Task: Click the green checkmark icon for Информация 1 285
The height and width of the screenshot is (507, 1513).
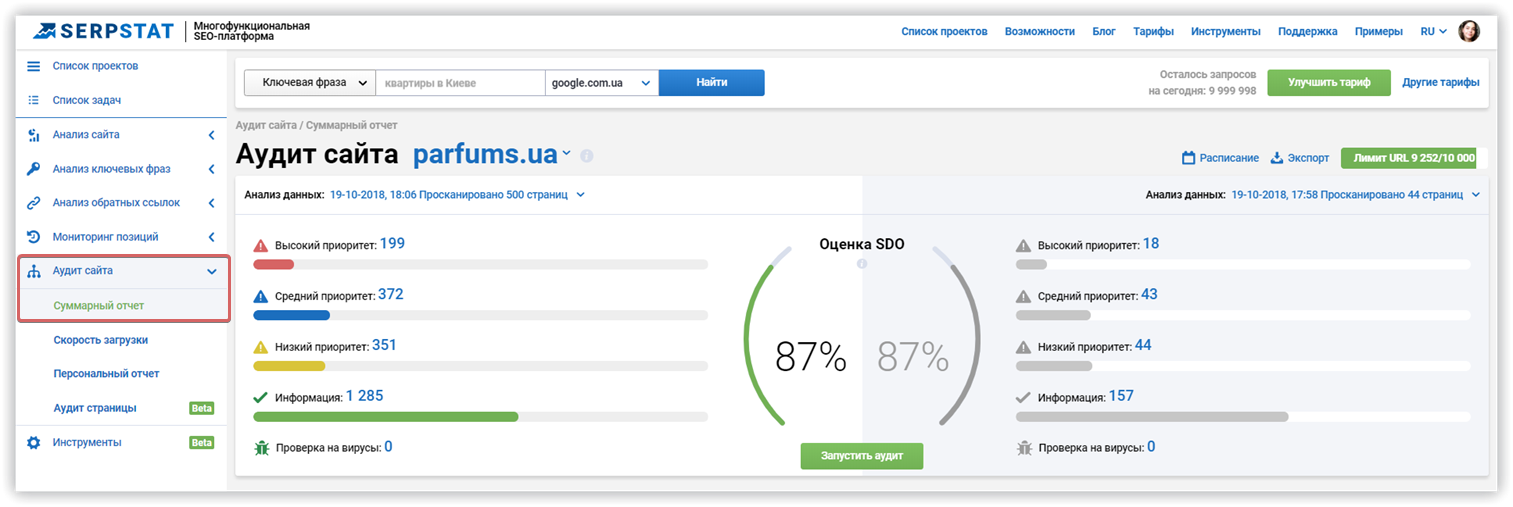Action: pyautogui.click(x=261, y=397)
